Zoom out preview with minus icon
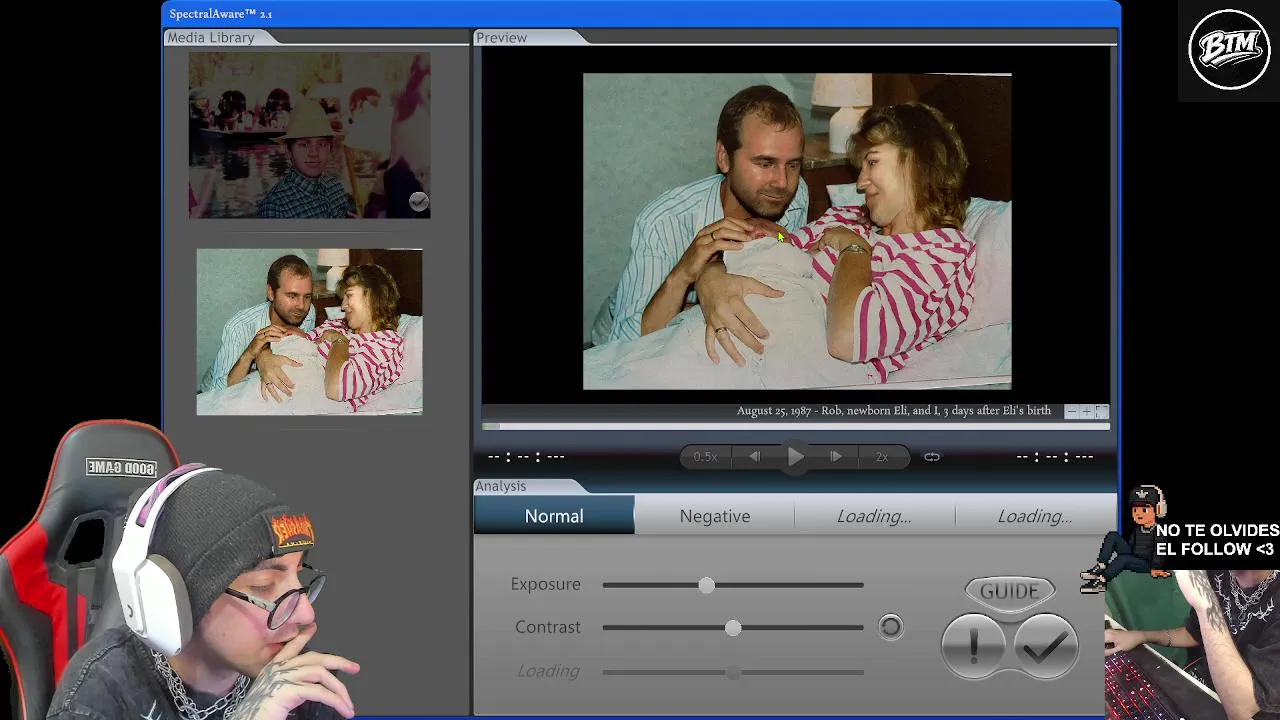1280x720 pixels. coord(1072,411)
